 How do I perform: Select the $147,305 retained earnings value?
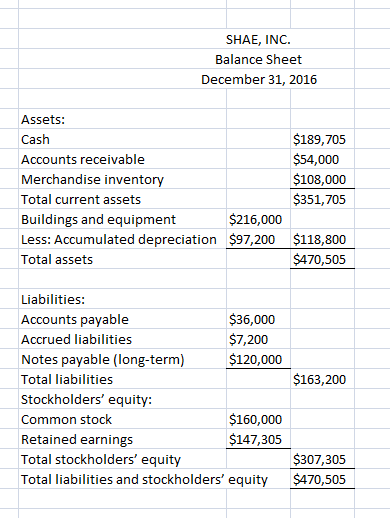(255, 439)
